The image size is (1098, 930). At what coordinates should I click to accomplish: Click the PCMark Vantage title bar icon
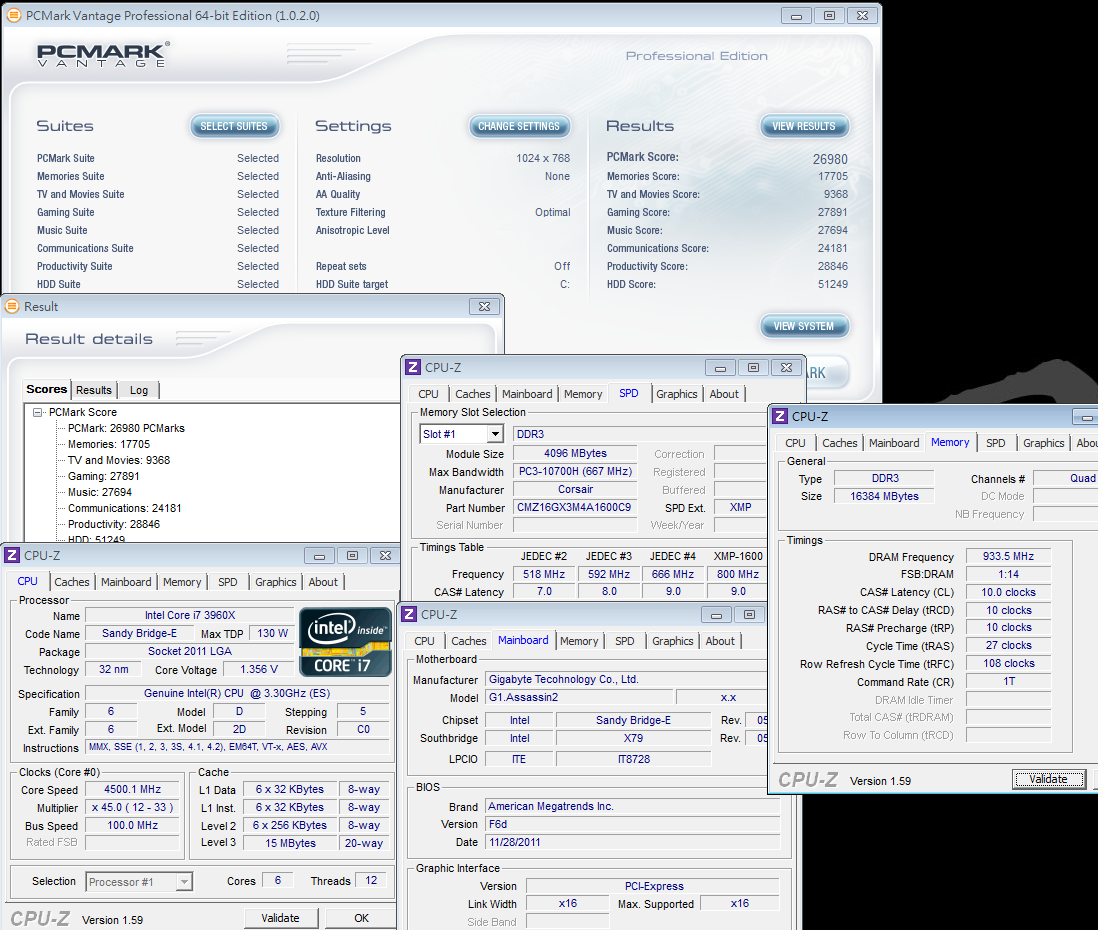point(14,15)
